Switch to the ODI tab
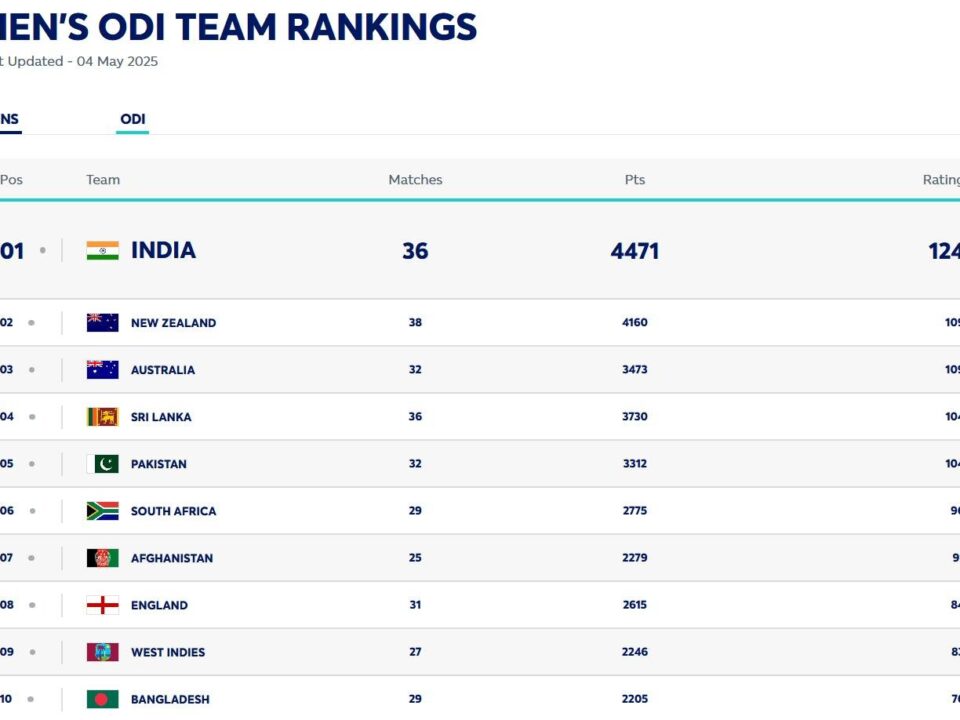This screenshot has height=720, width=960. click(x=132, y=120)
